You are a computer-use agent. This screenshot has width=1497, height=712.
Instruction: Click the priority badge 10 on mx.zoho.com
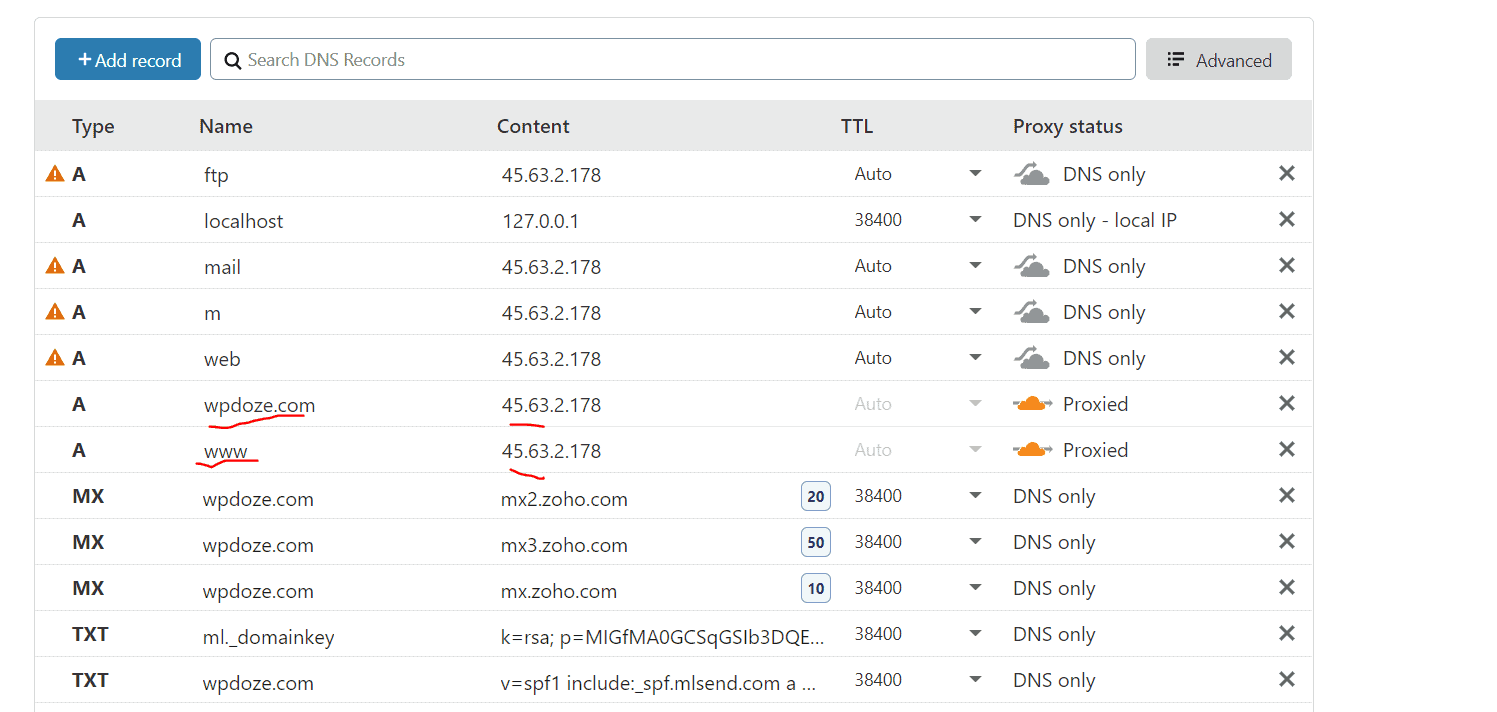click(x=815, y=587)
